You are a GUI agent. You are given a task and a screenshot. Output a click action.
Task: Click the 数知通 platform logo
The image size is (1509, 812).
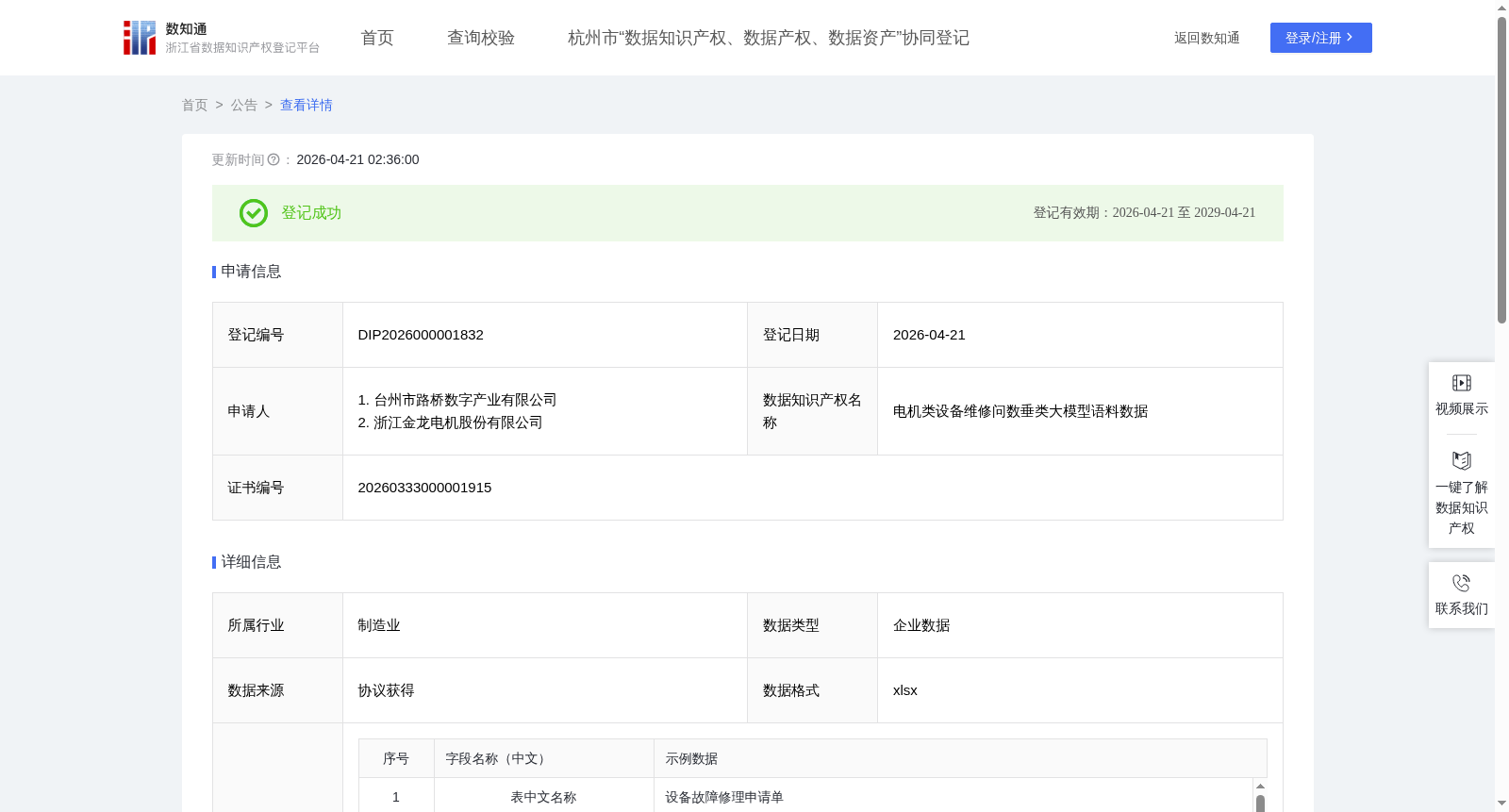tap(222, 38)
